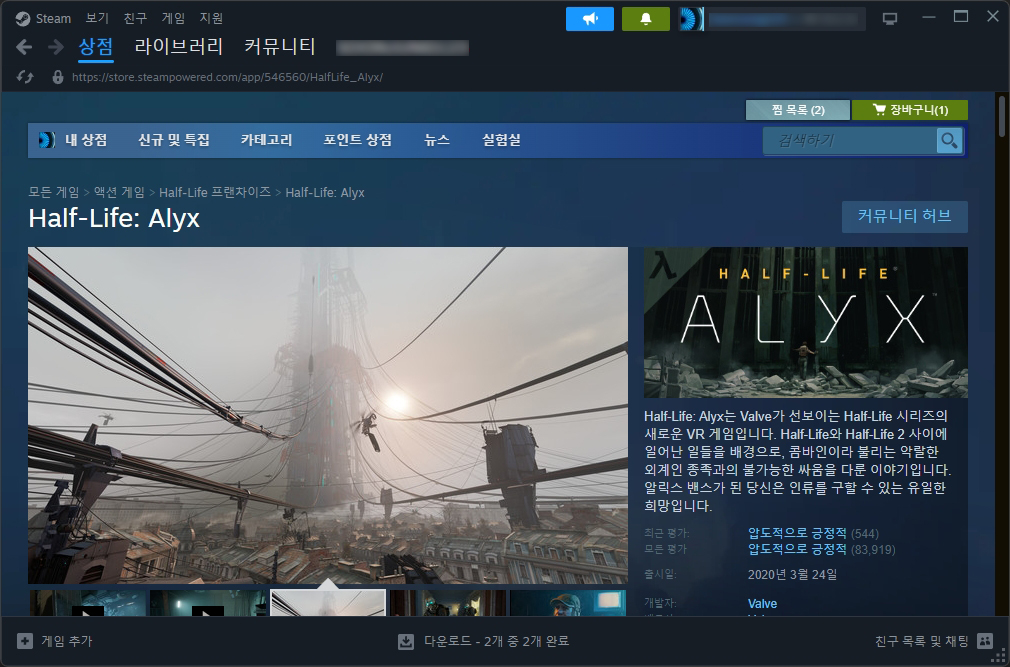Open 카테고리 menu
Screen dimensions: 1010x667
click(266, 140)
